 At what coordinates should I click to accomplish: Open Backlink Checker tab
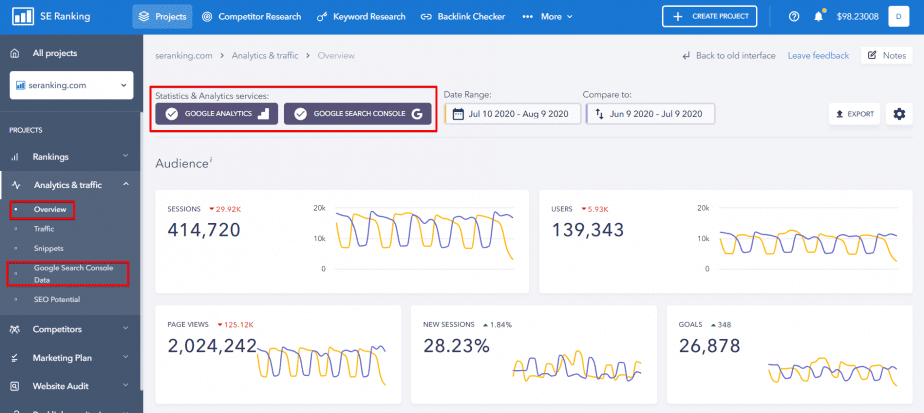point(463,16)
